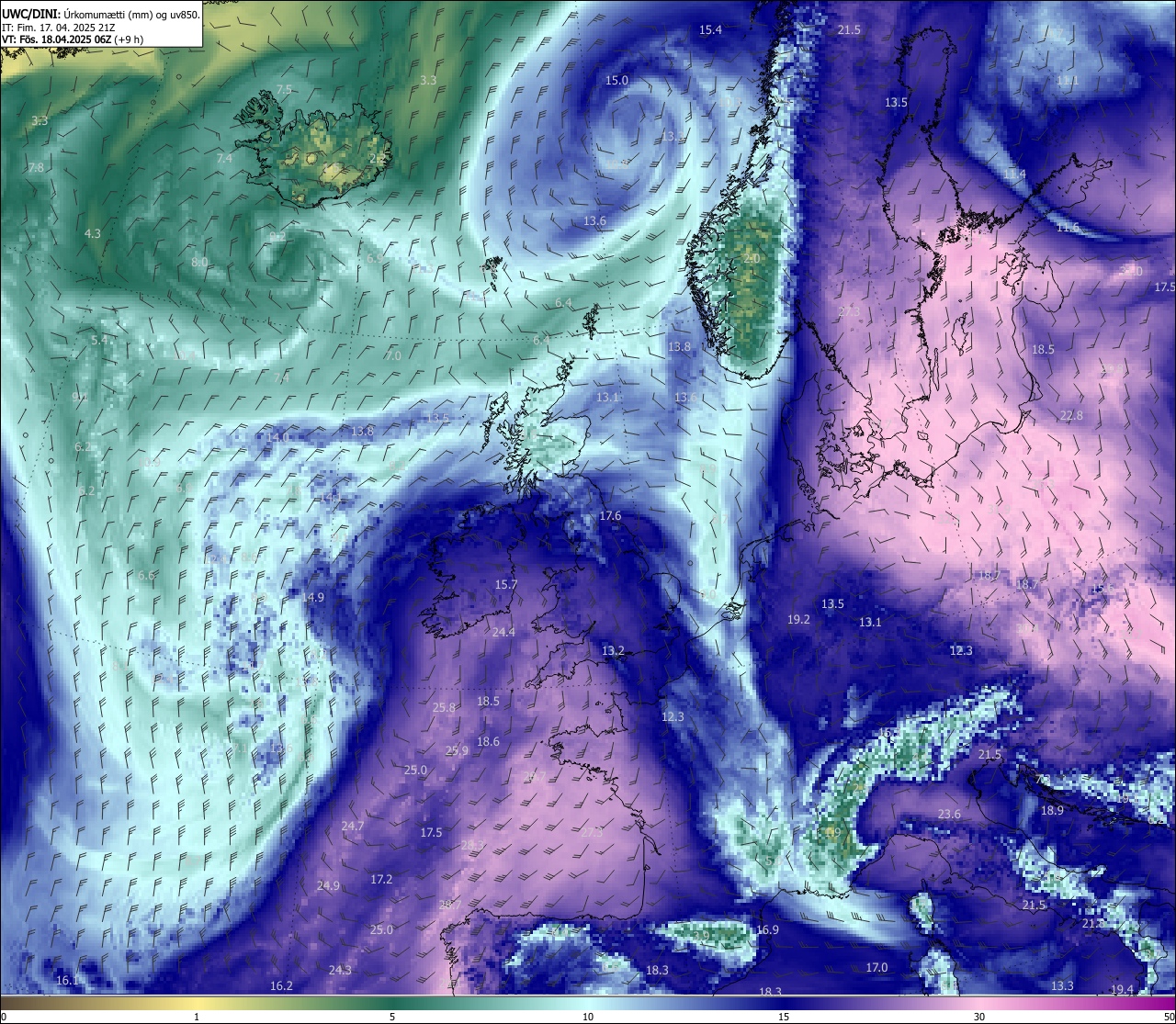Click the map value 23.6
Image resolution: width=1176 pixels, height=1024 pixels.
[x=949, y=815]
